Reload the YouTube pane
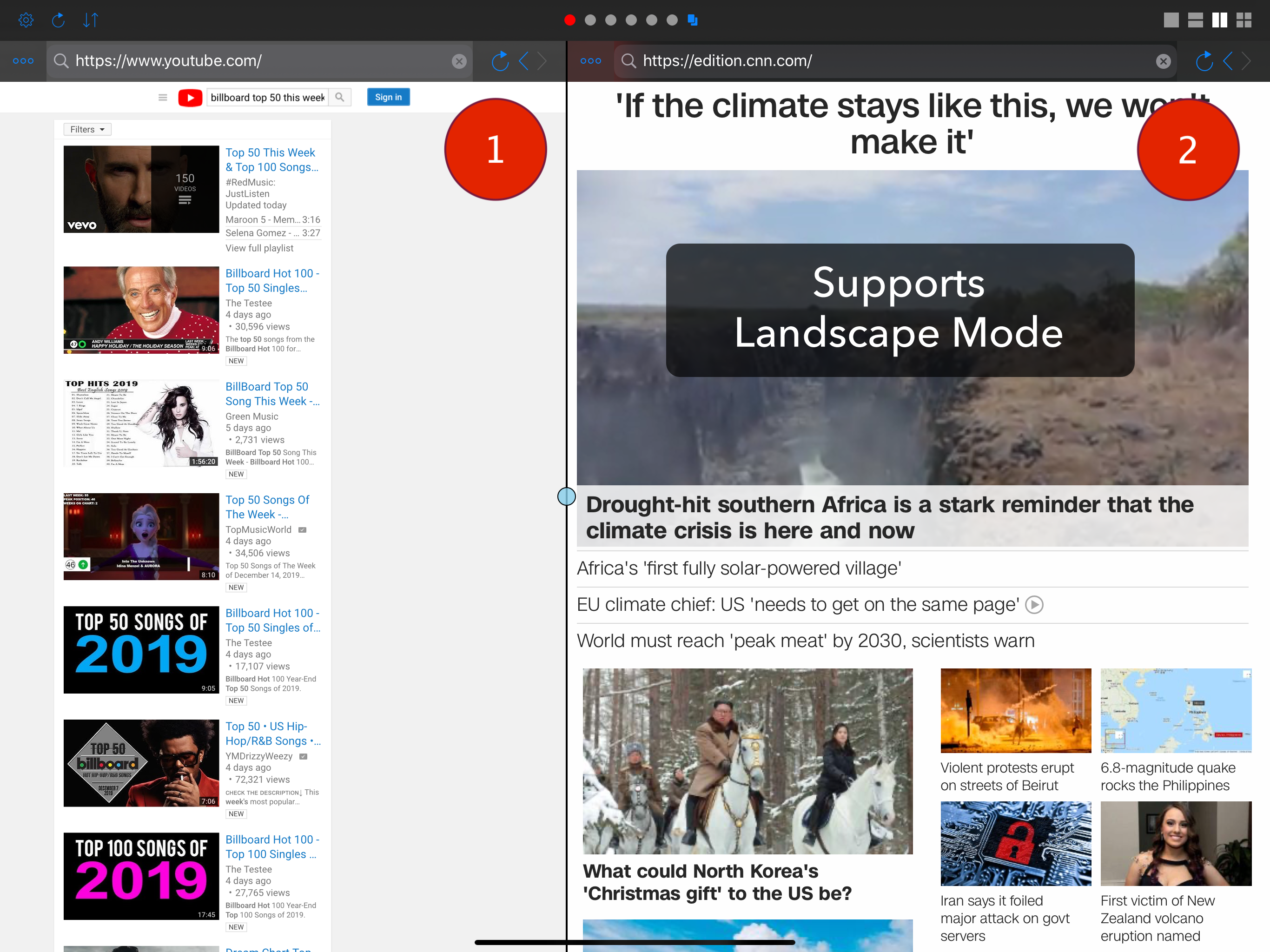 click(x=500, y=61)
